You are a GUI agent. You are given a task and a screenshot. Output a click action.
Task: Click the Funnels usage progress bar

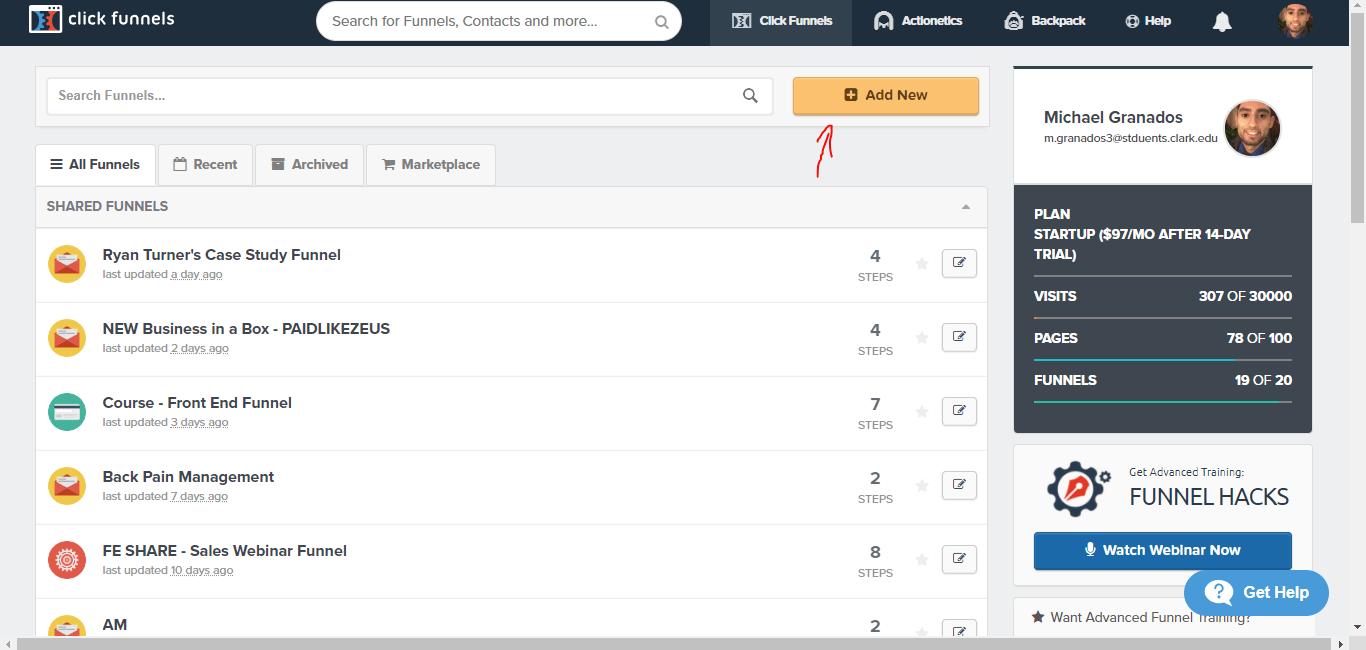pos(1163,402)
